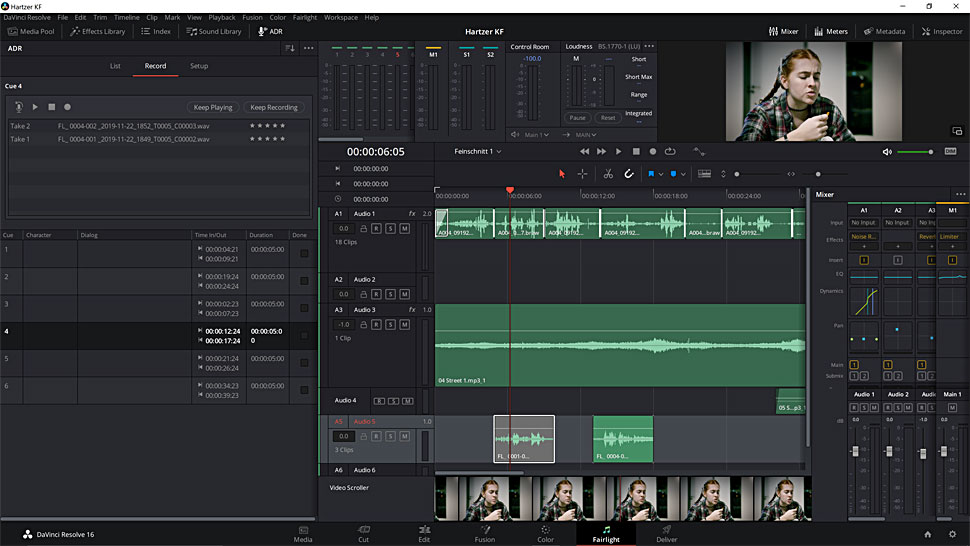Mark cue 5 as done
Image resolution: width=970 pixels, height=546 pixels.
[x=304, y=362]
